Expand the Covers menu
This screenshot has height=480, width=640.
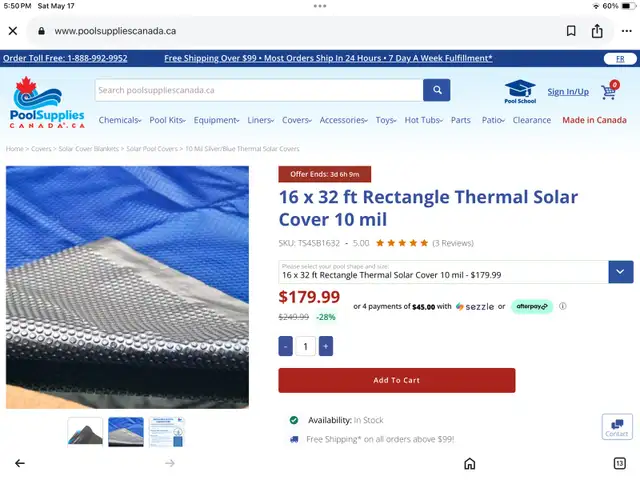297,120
